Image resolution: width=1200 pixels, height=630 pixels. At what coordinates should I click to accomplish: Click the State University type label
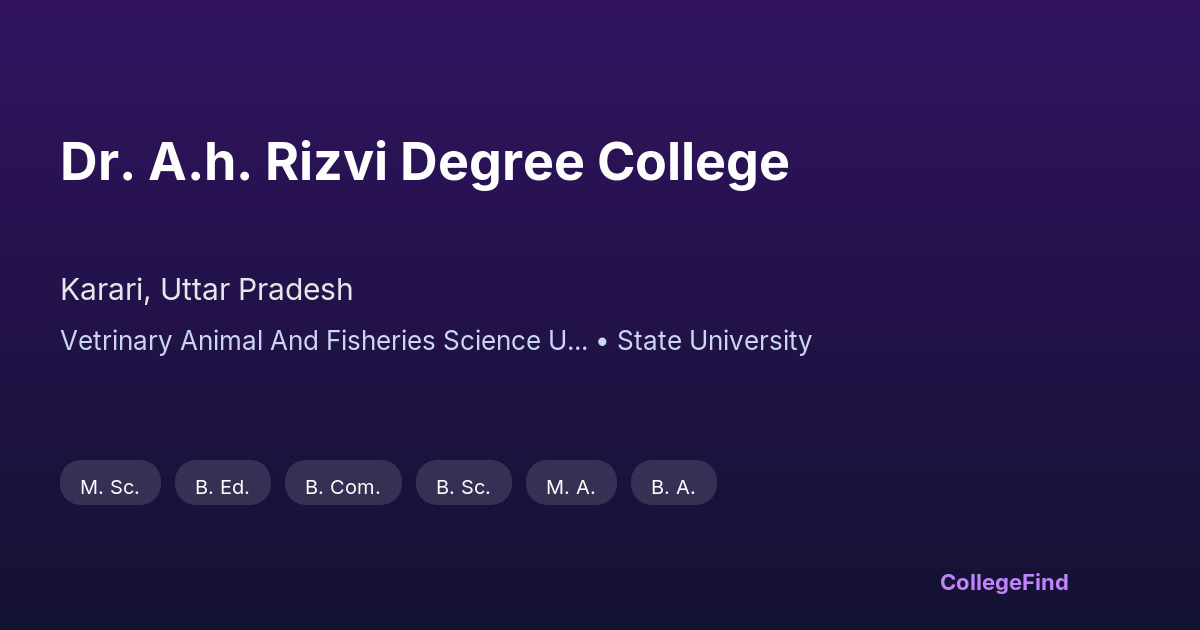[714, 341]
